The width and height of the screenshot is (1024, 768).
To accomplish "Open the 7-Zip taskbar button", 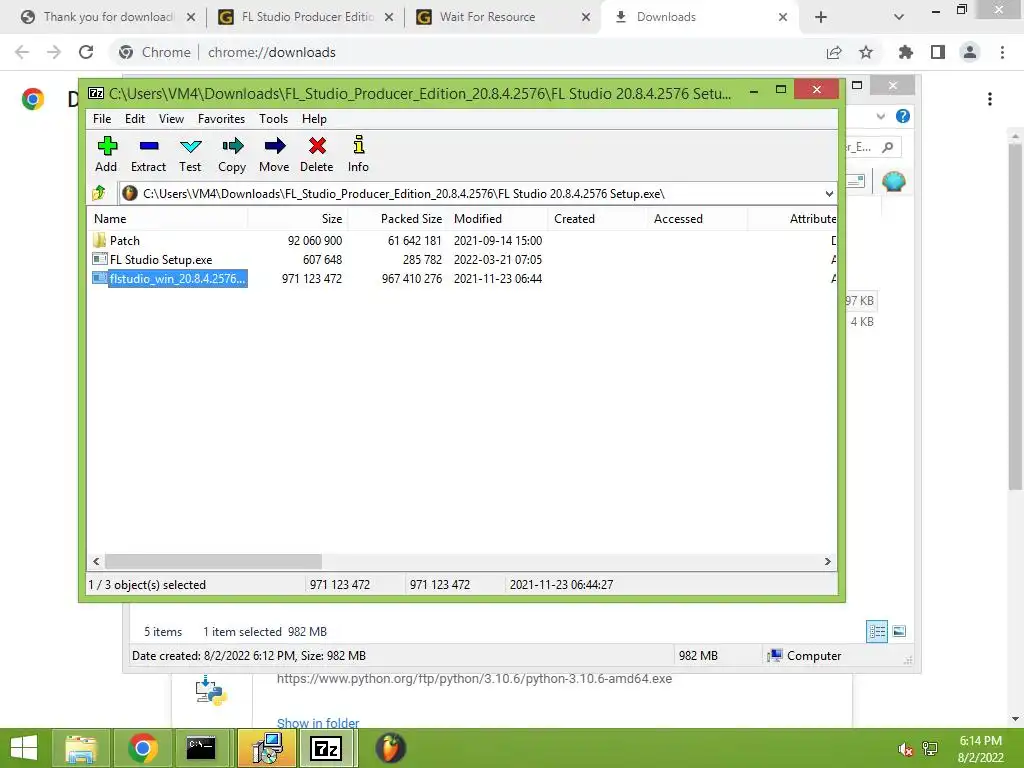I will pyautogui.click(x=327, y=748).
